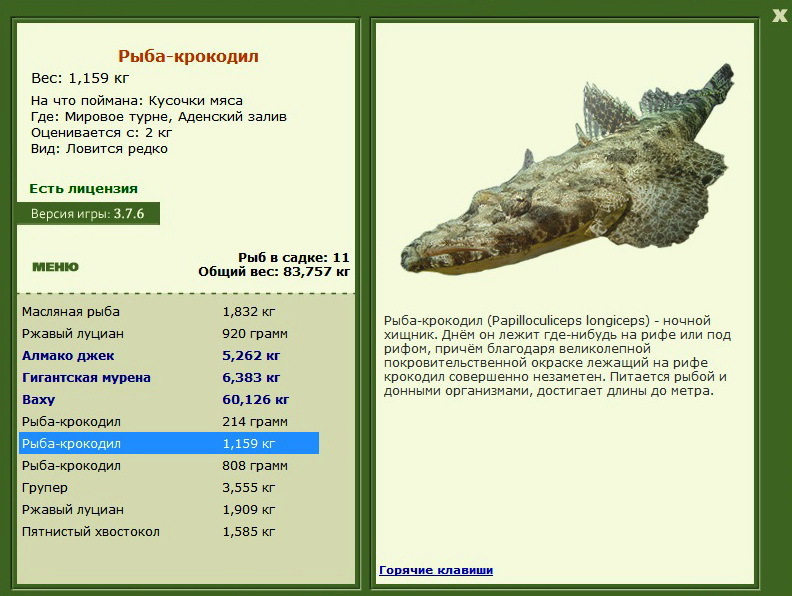Viewport: 792px width, 596px height.
Task: Click weight value 5,262 кг
Action: [x=251, y=356]
